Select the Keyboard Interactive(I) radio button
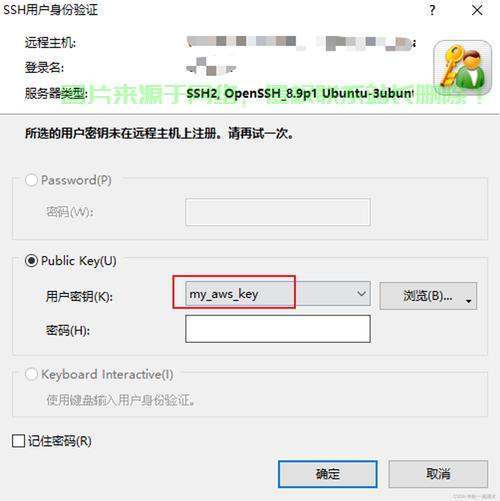500x501 pixels. pyautogui.click(x=31, y=374)
